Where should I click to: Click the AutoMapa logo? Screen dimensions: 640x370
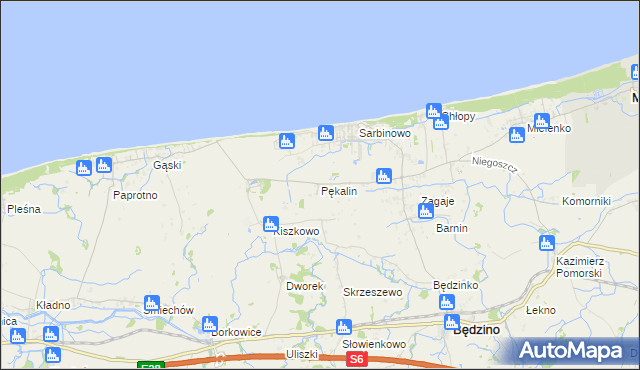(x=570, y=351)
